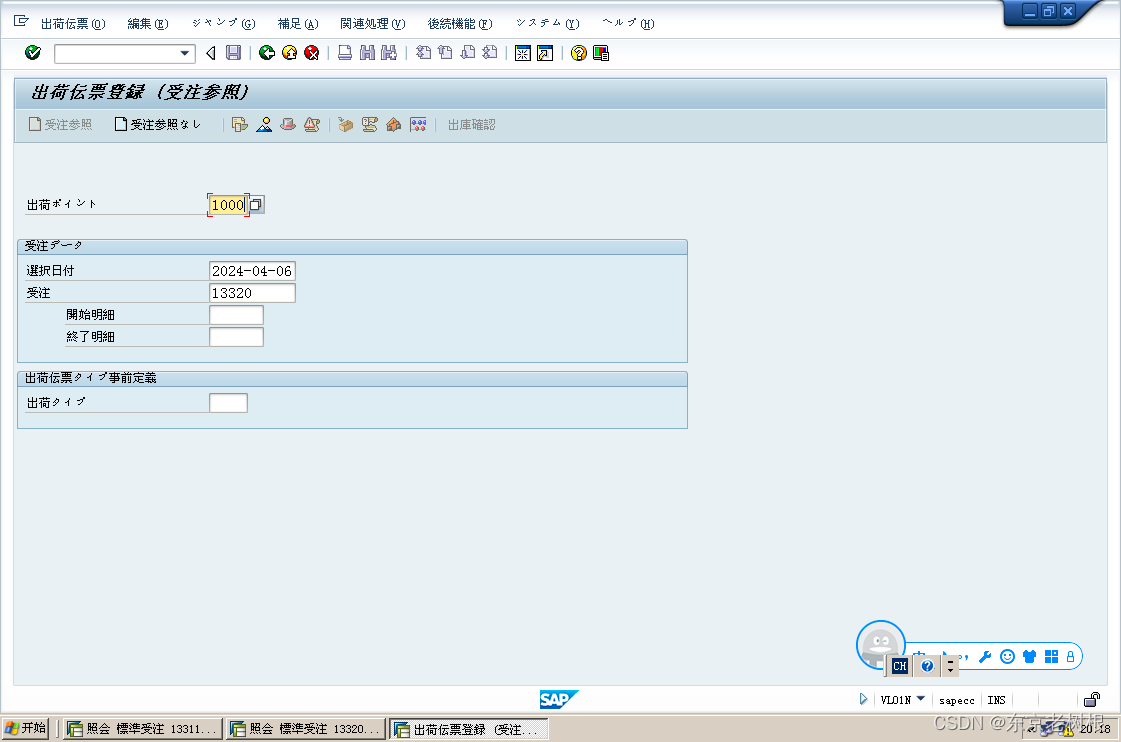This screenshot has height=742, width=1121.
Task: Click the document copy icon in application toolbar
Action: (x=240, y=124)
